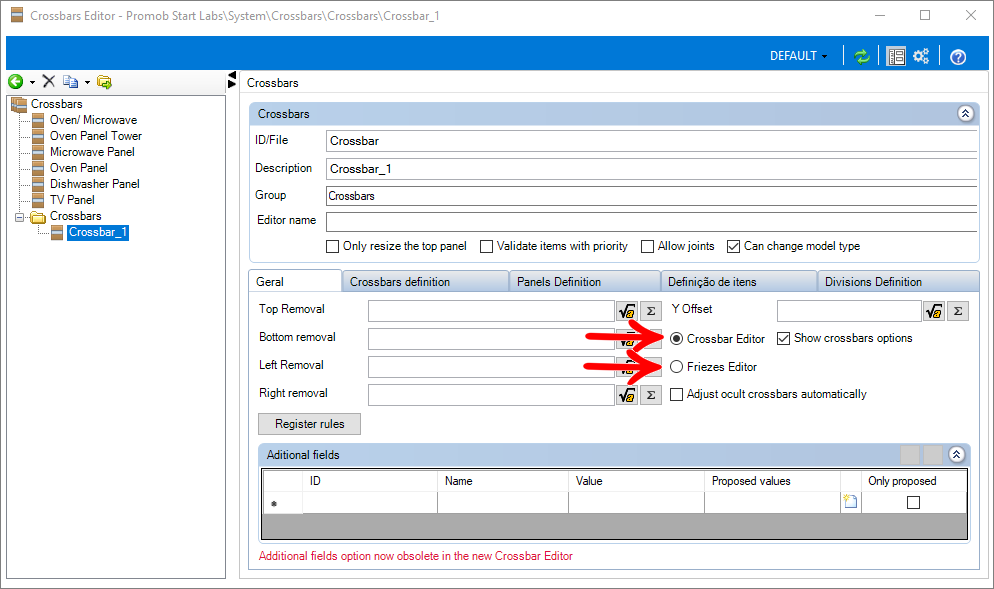
Task: Collapse the Crossbars folder node
Action: tap(20, 217)
